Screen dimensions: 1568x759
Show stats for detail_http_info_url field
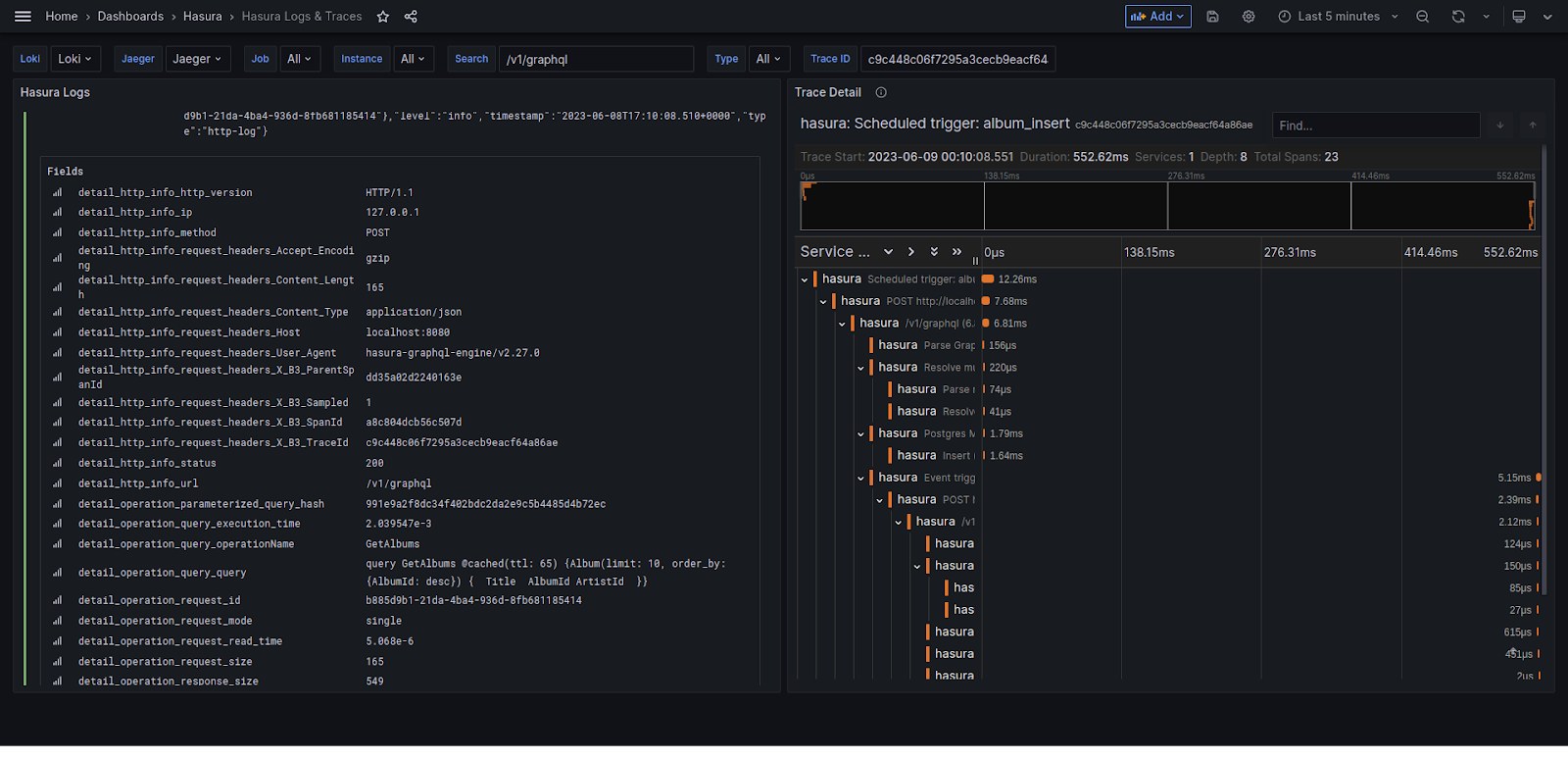tap(58, 483)
